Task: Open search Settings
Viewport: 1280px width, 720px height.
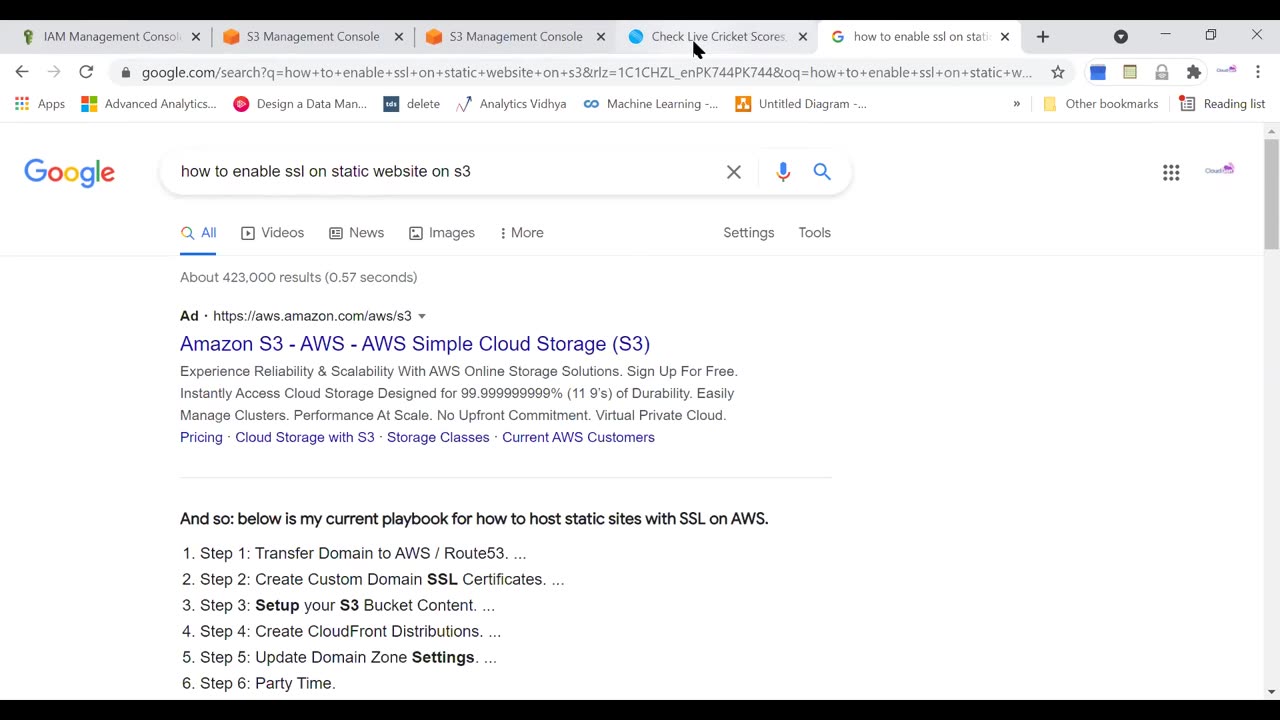Action: click(x=749, y=233)
